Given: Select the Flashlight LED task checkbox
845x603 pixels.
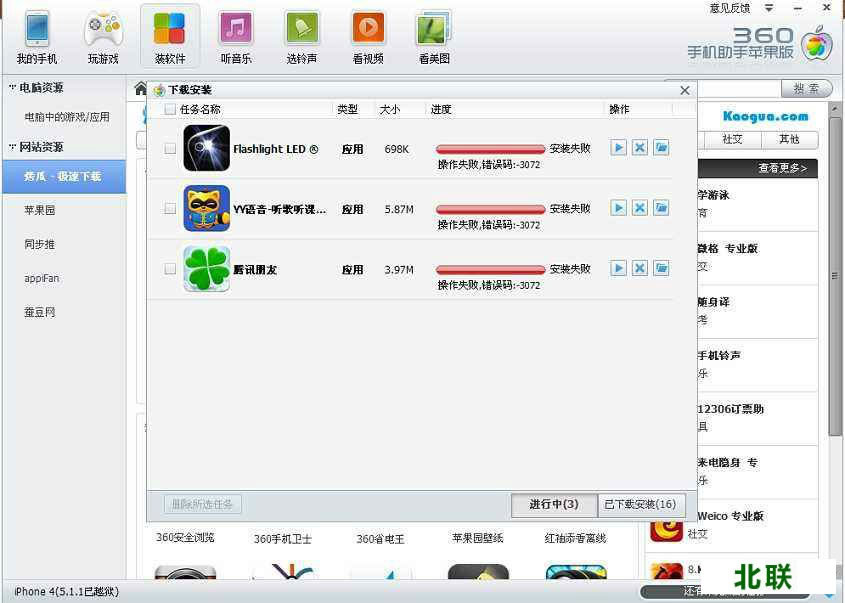Looking at the screenshot, I should (168, 149).
